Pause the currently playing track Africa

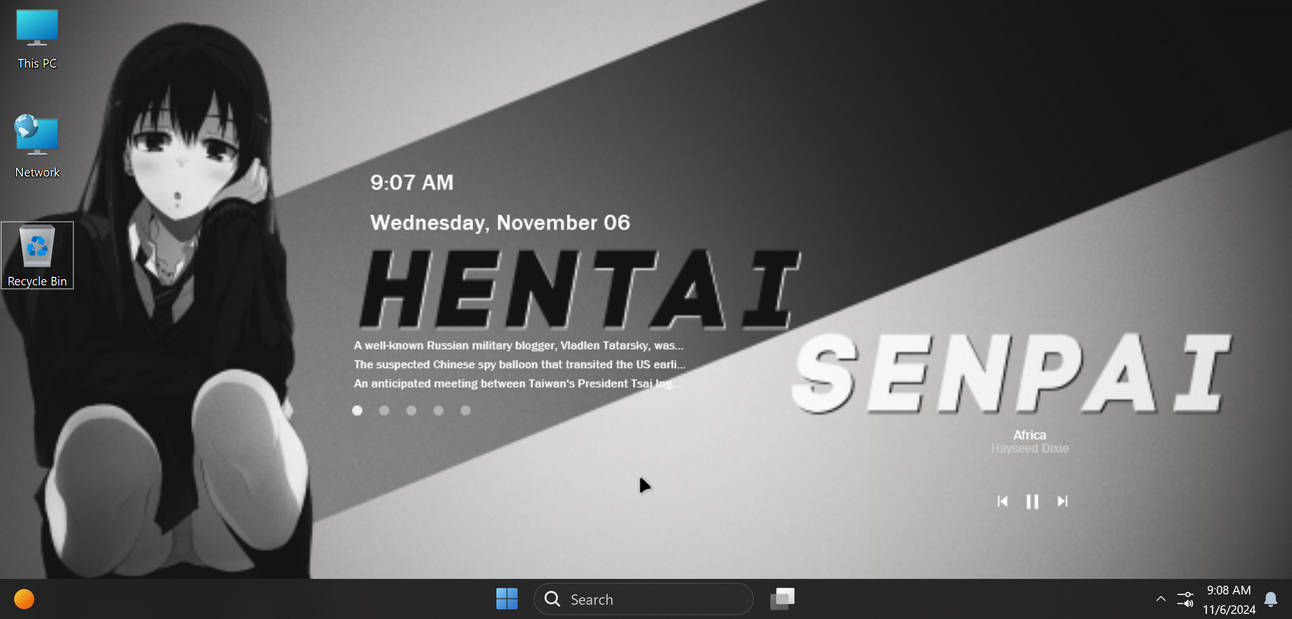pyautogui.click(x=1032, y=501)
